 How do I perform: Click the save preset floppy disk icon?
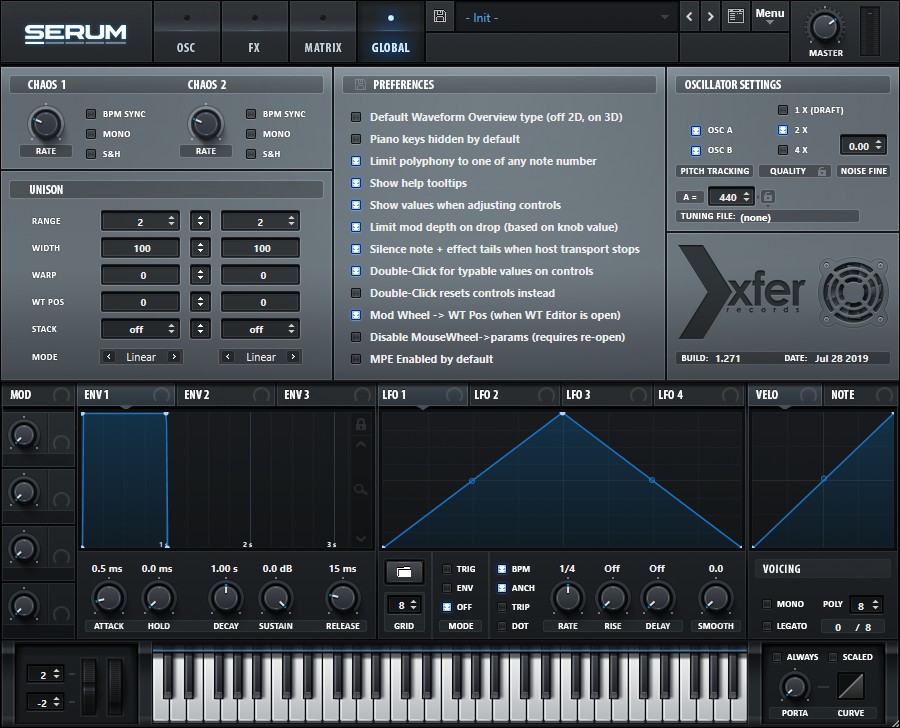point(440,16)
